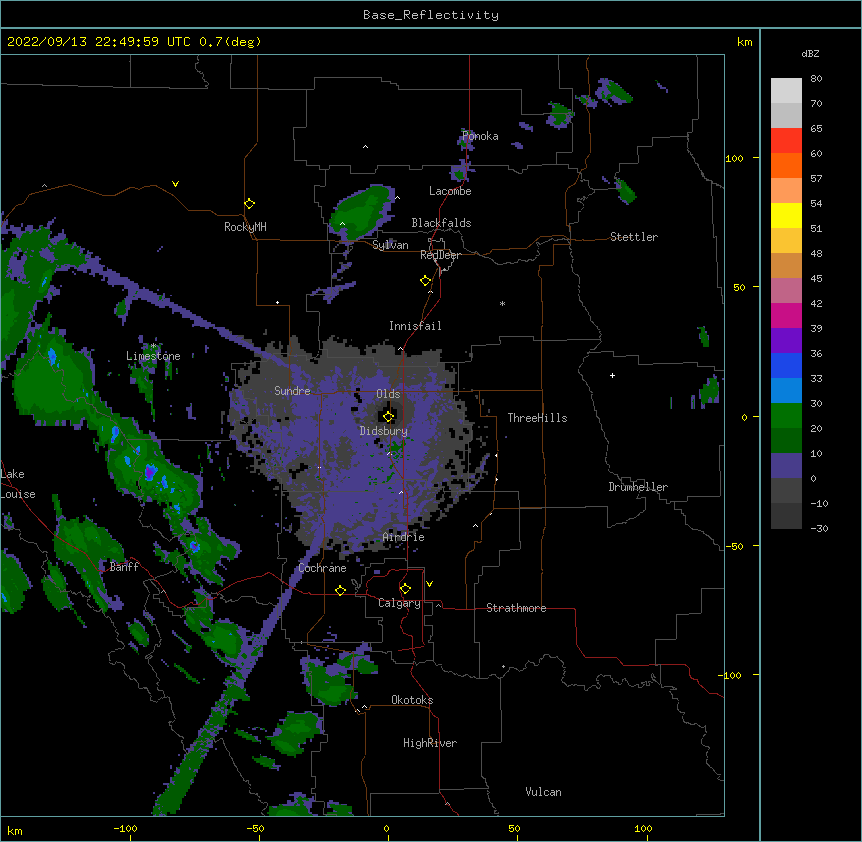
Task: Click the Ponoka city label
Action: click(480, 136)
